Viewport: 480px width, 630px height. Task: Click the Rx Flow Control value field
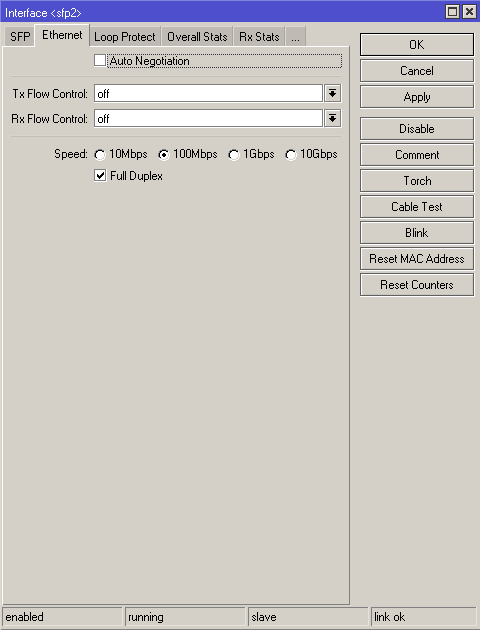(208, 118)
